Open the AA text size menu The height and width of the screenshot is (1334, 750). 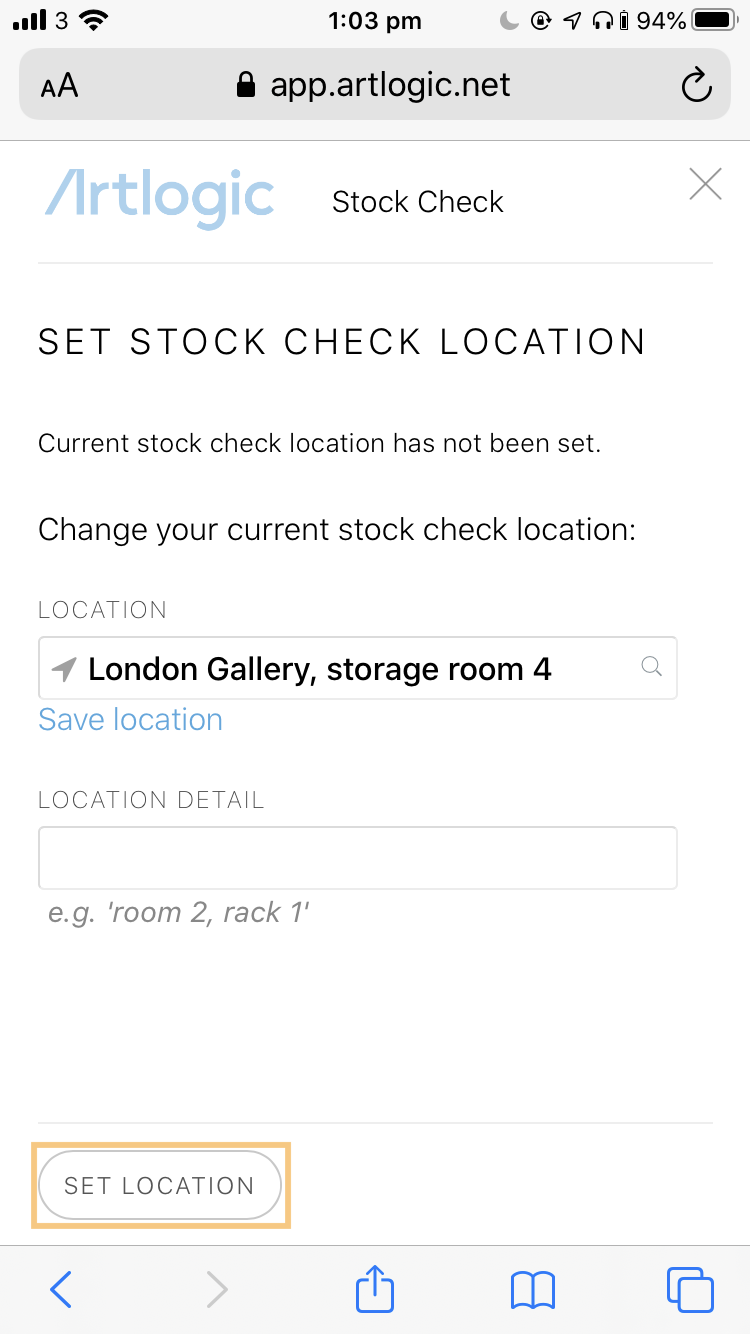click(59, 86)
